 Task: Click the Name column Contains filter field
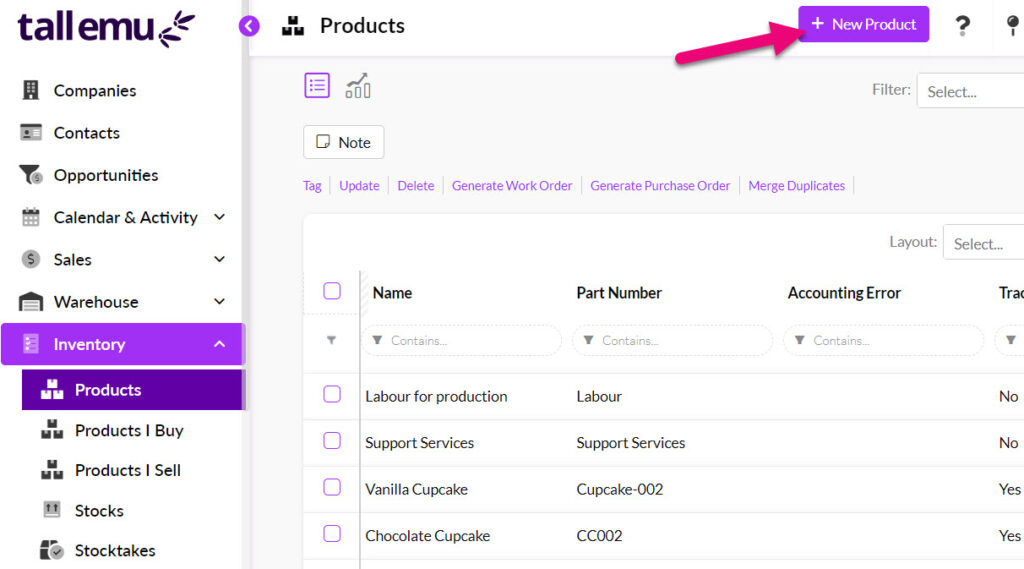462,340
